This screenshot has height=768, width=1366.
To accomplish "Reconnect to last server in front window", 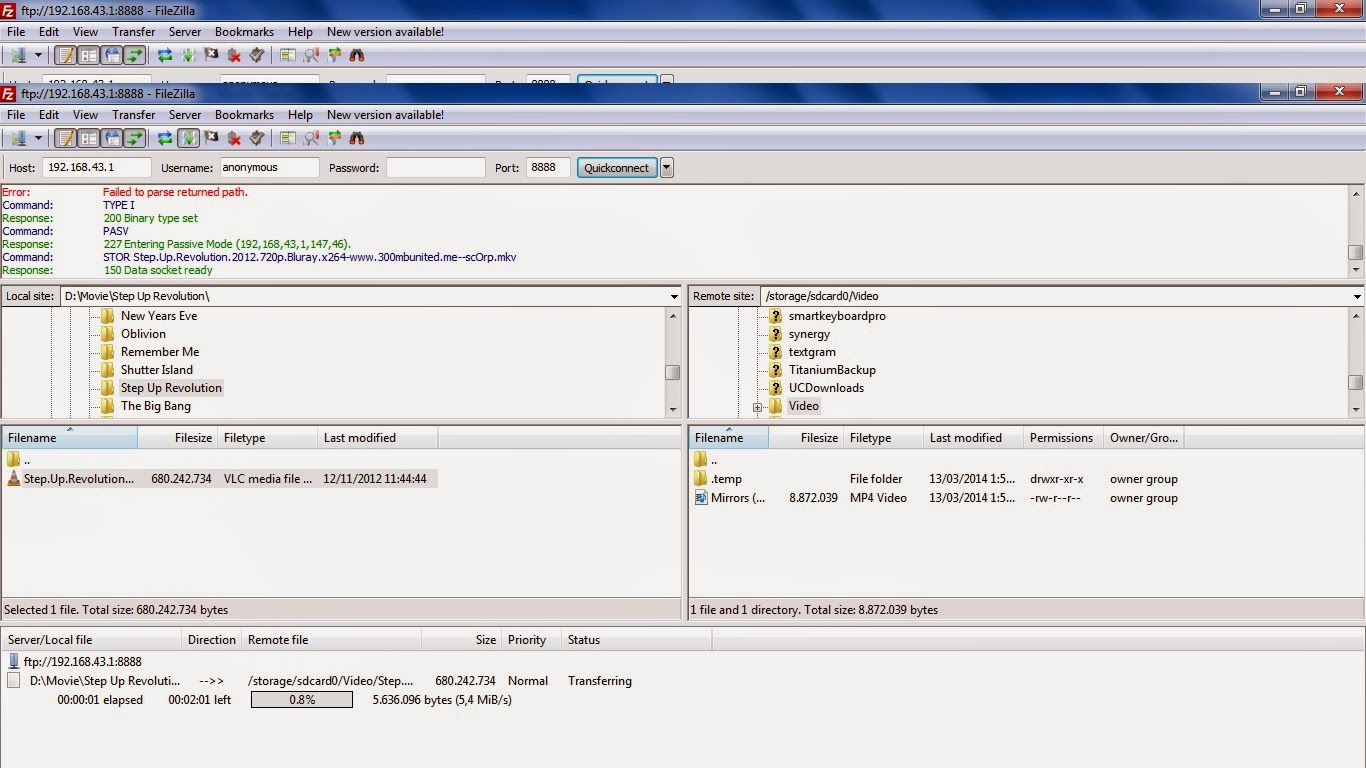I will (x=257, y=138).
